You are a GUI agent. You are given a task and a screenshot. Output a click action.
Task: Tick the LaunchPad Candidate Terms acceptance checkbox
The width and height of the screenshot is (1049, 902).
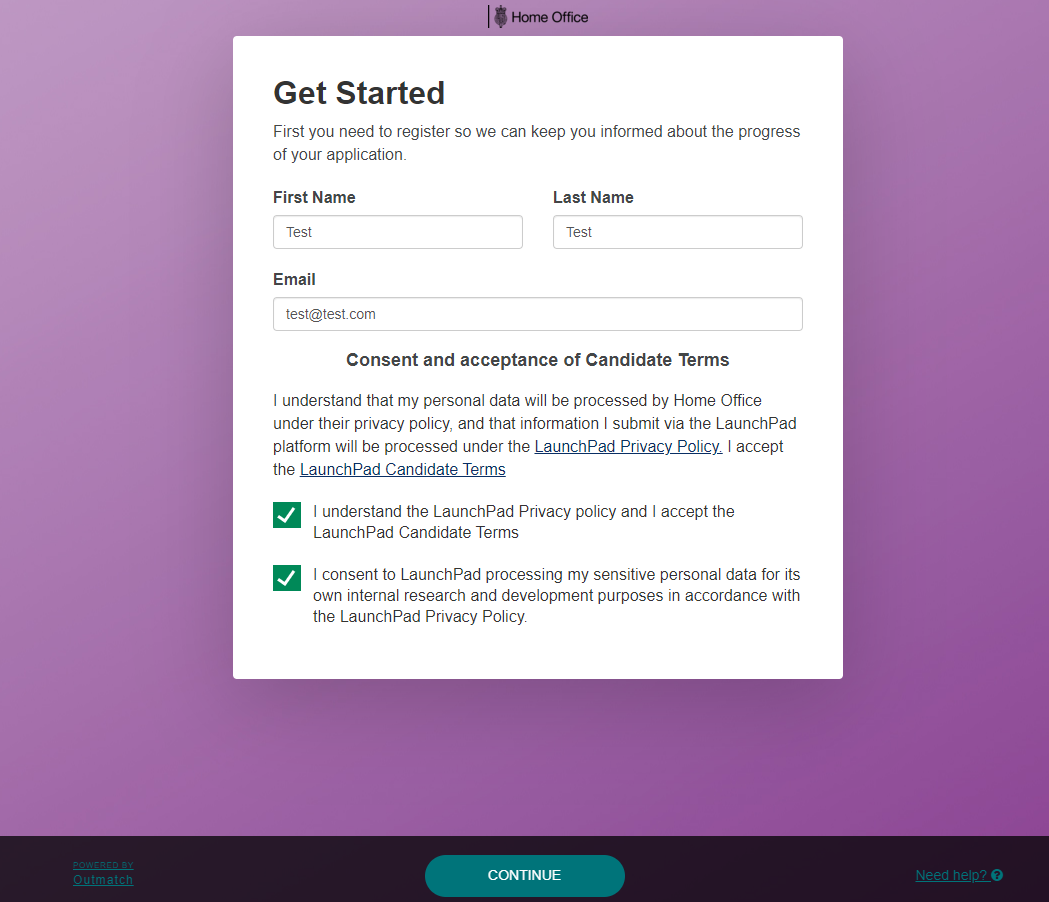(287, 515)
